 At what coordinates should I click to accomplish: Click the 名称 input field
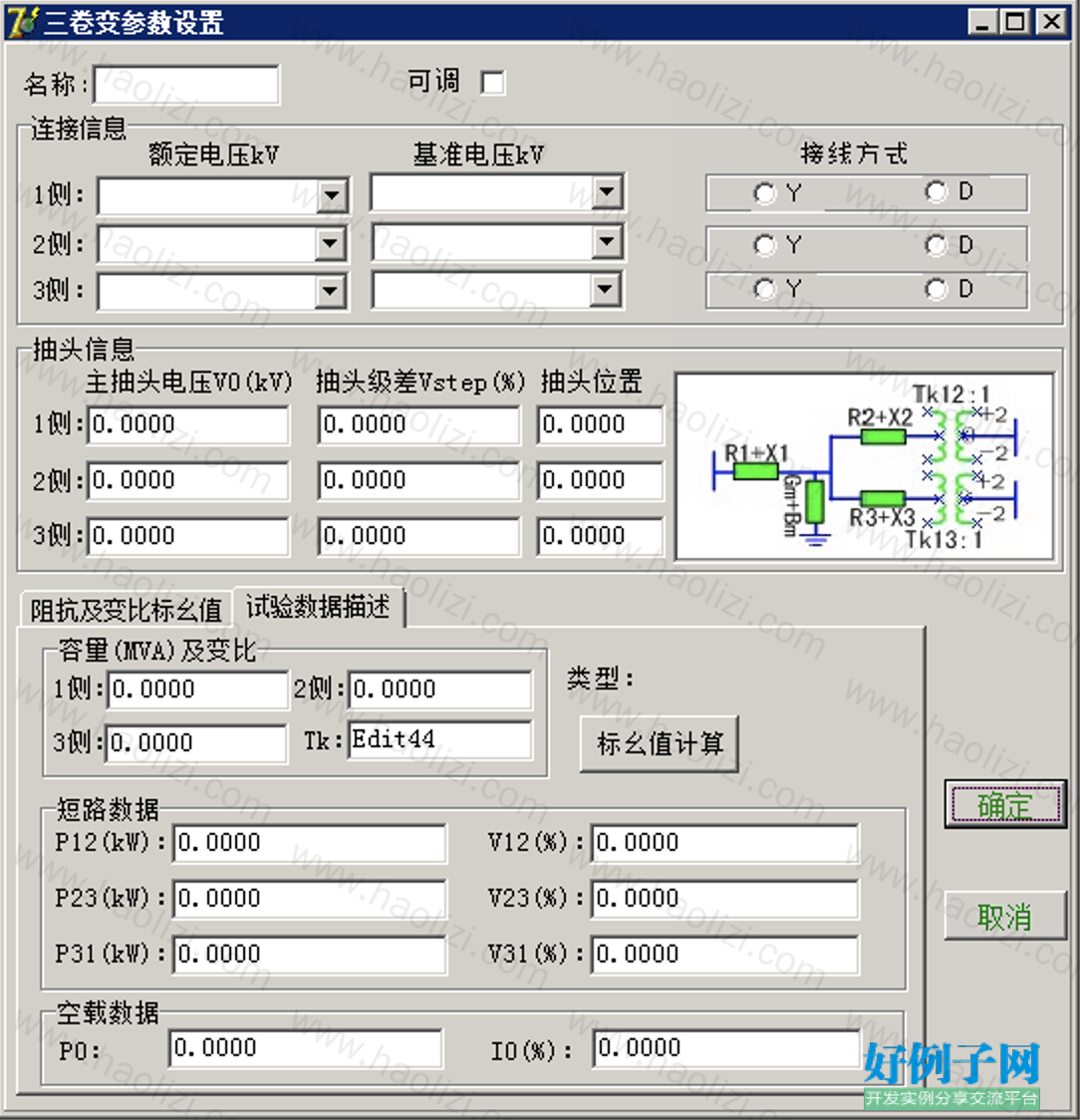point(186,85)
